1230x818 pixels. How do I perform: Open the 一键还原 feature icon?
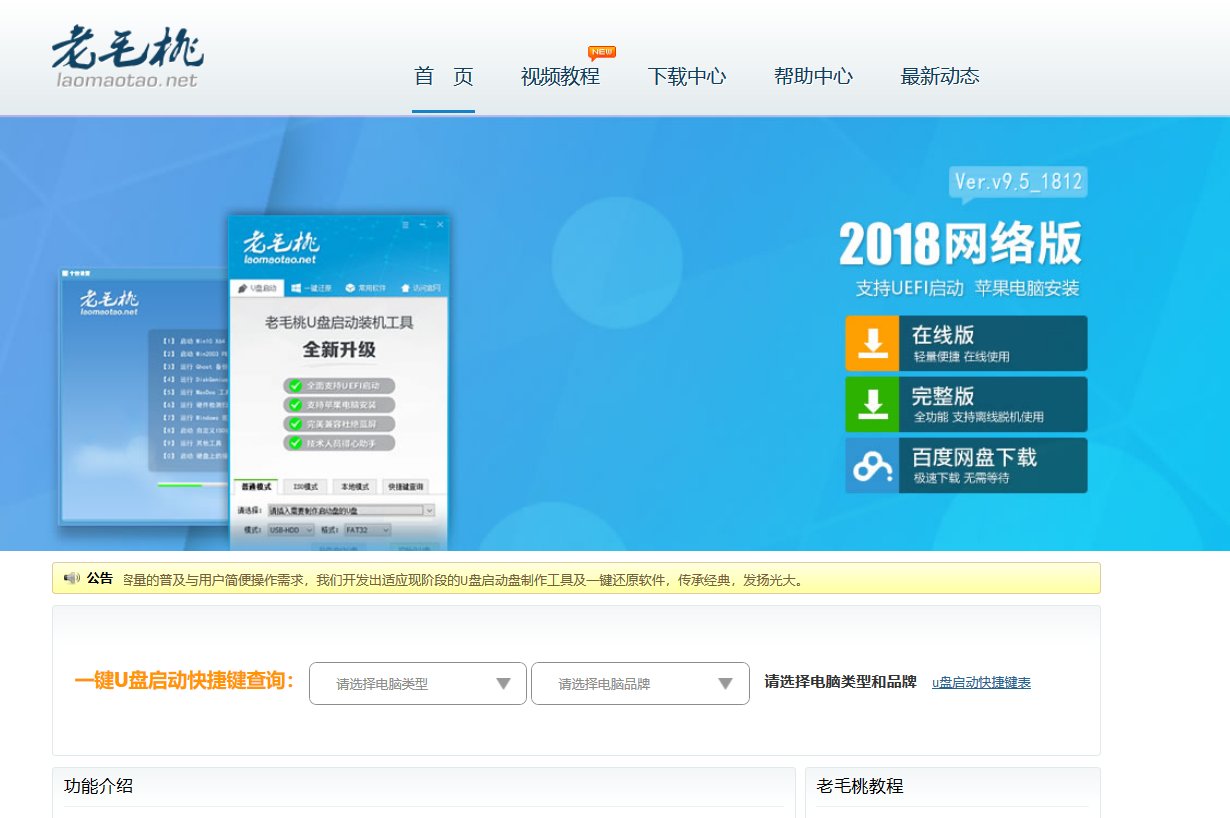pos(296,287)
